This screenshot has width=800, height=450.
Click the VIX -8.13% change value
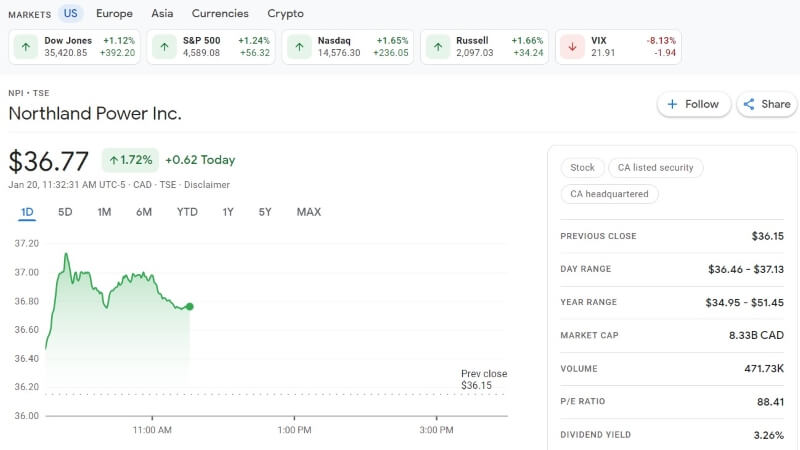click(x=661, y=40)
